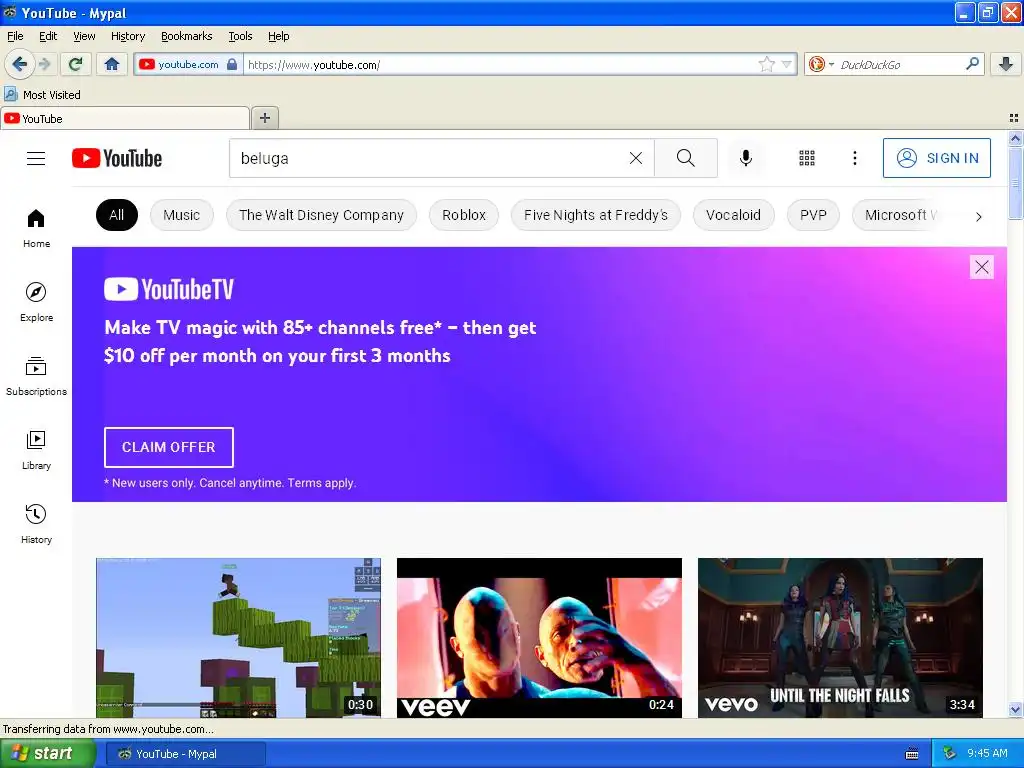This screenshot has height=768, width=1024.
Task: Click the page scrollbar up arrow
Action: (x=1015, y=138)
